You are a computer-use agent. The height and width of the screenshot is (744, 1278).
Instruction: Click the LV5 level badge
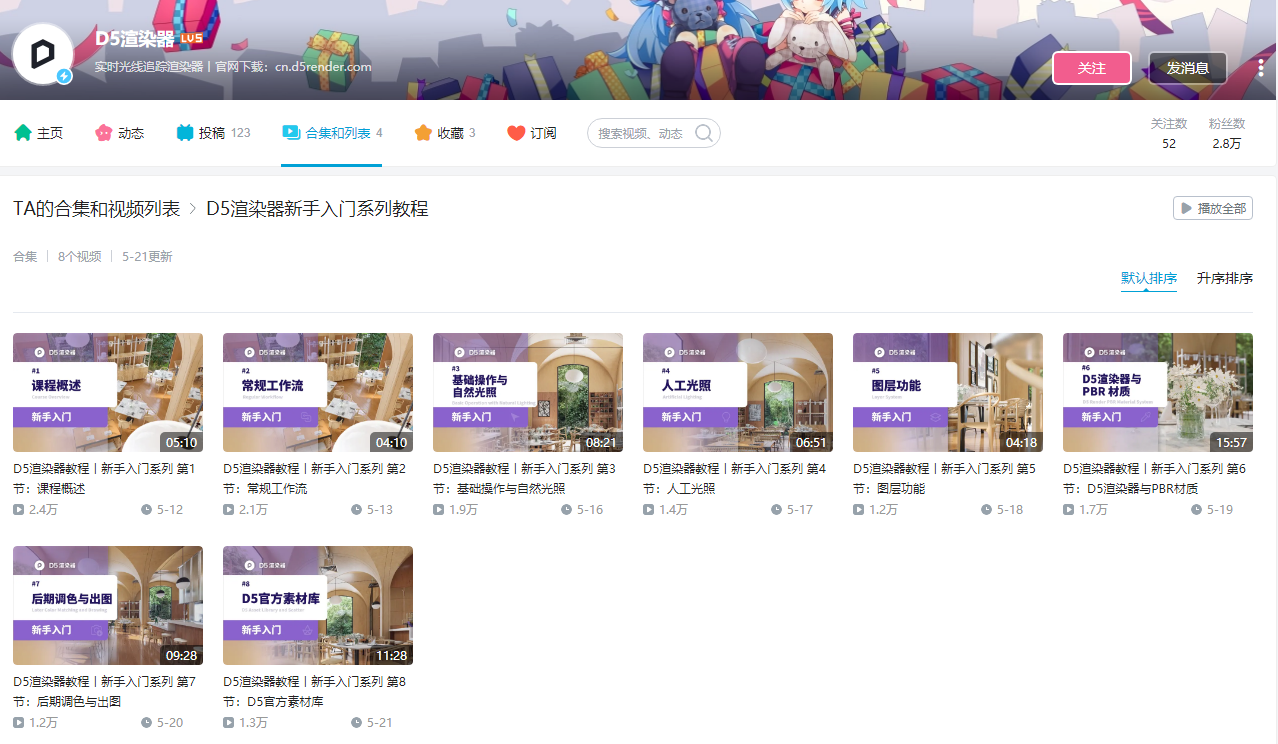point(192,38)
